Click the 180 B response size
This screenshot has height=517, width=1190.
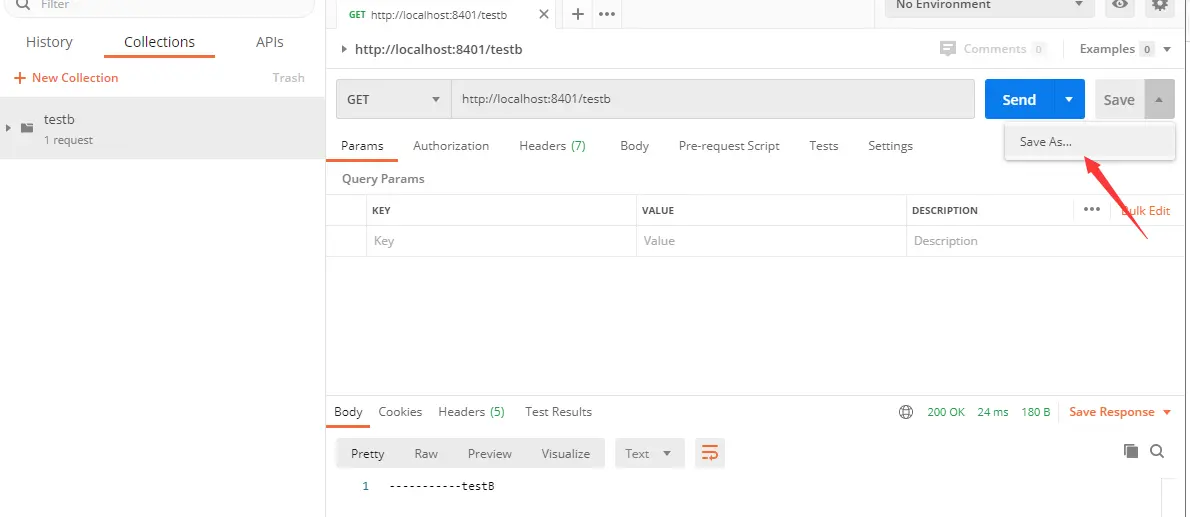tap(1035, 411)
